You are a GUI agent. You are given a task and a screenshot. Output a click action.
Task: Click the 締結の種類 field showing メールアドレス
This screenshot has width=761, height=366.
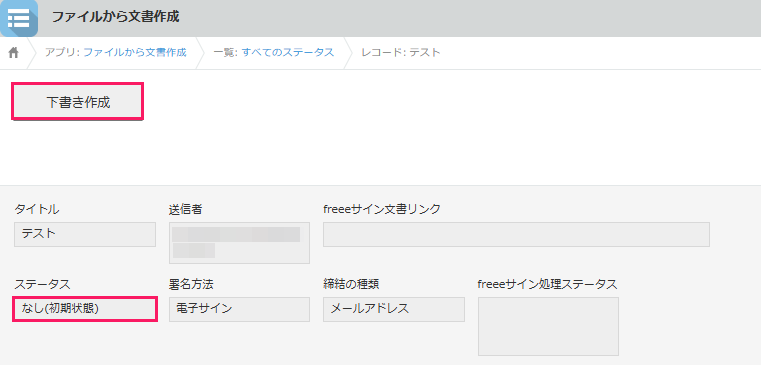[394, 309]
